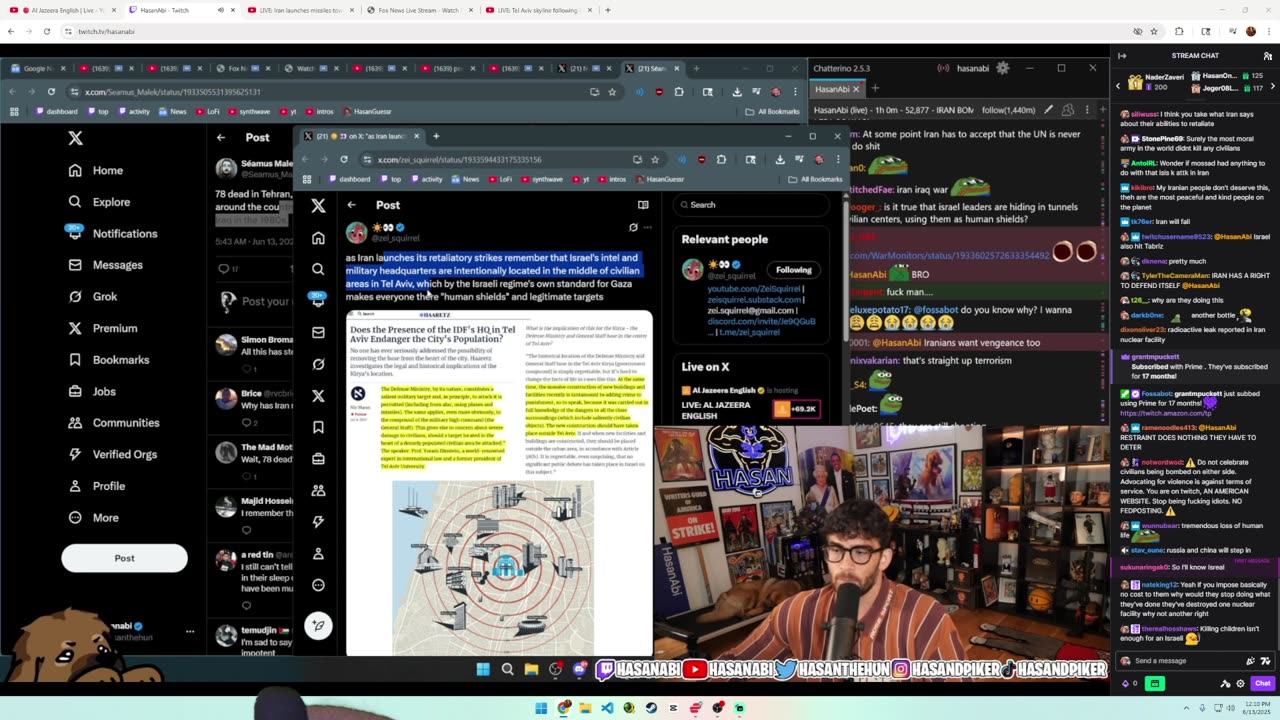The width and height of the screenshot is (1280, 720).
Task: Open reader view icon on front post header
Action: click(643, 205)
